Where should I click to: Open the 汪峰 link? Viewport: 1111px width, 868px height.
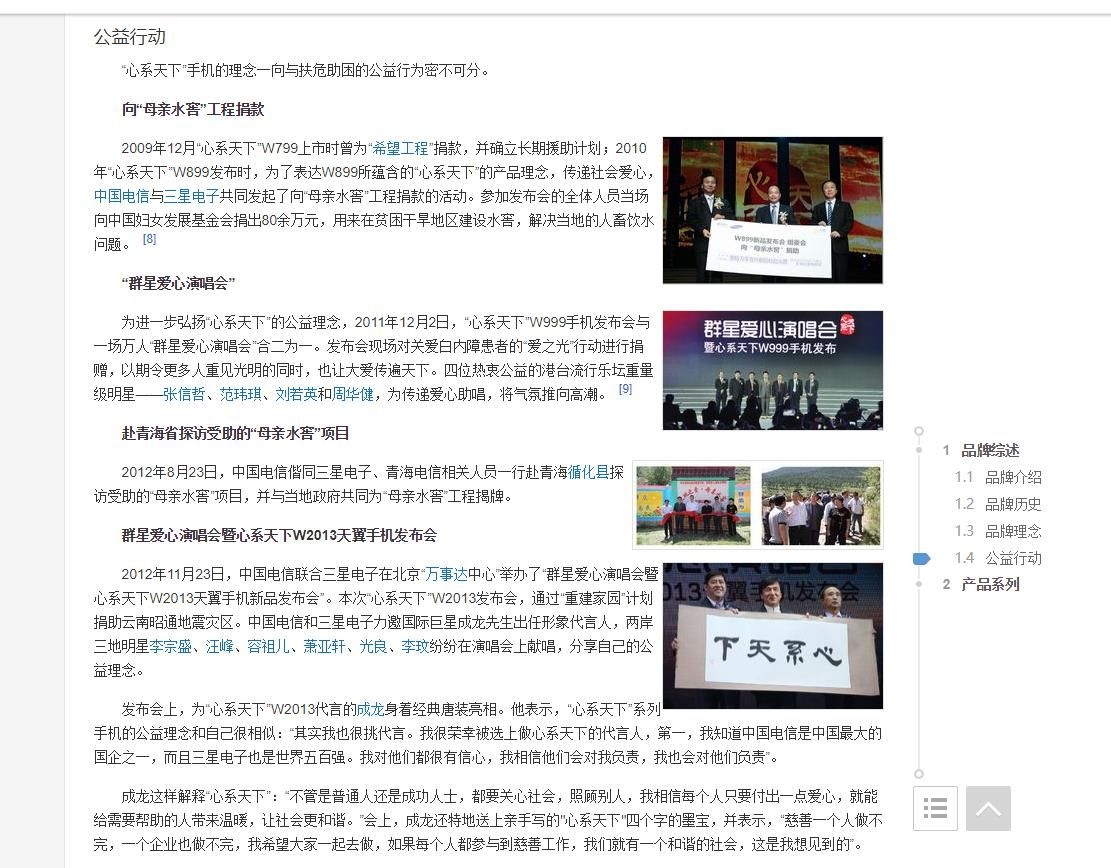[220, 646]
